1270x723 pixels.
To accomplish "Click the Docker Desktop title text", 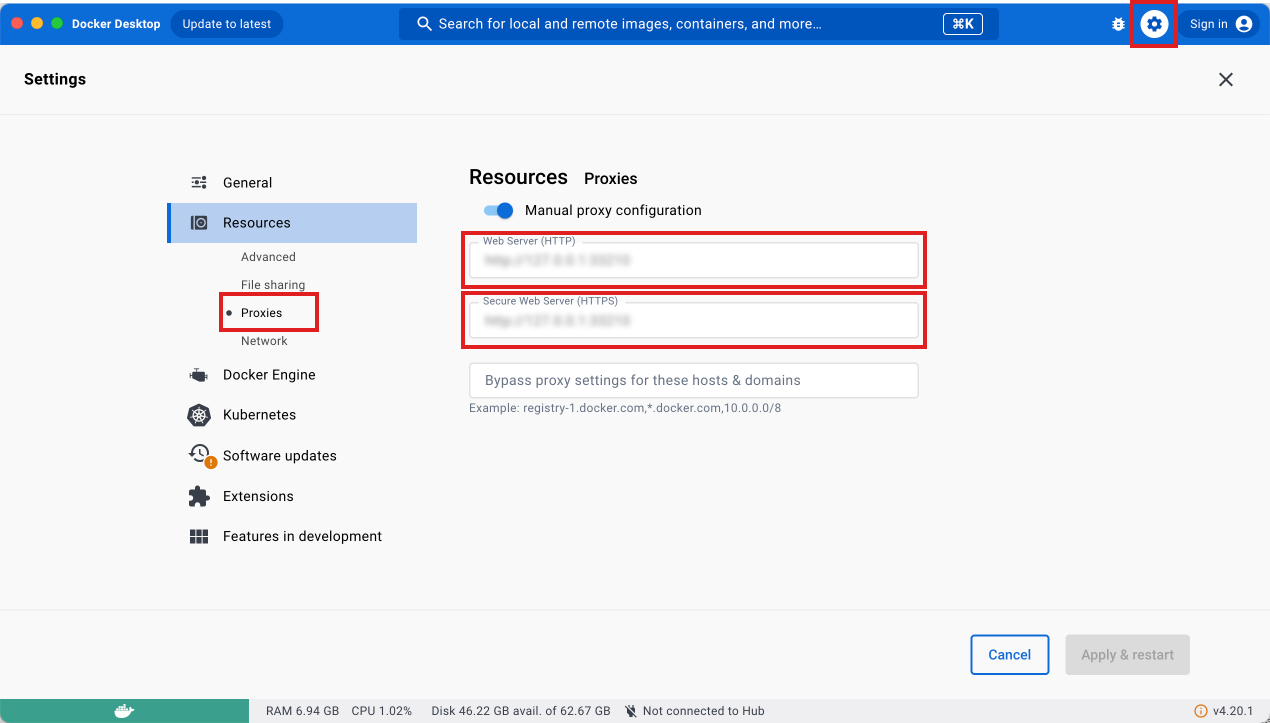I will point(116,24).
